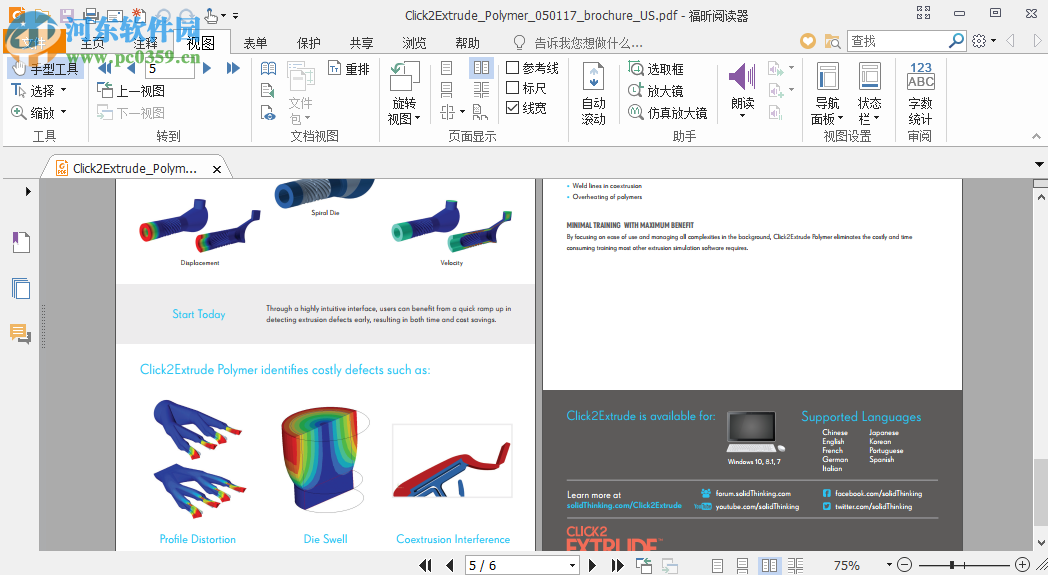
Task: Open the zoom percentage dropdown
Action: (x=889, y=565)
